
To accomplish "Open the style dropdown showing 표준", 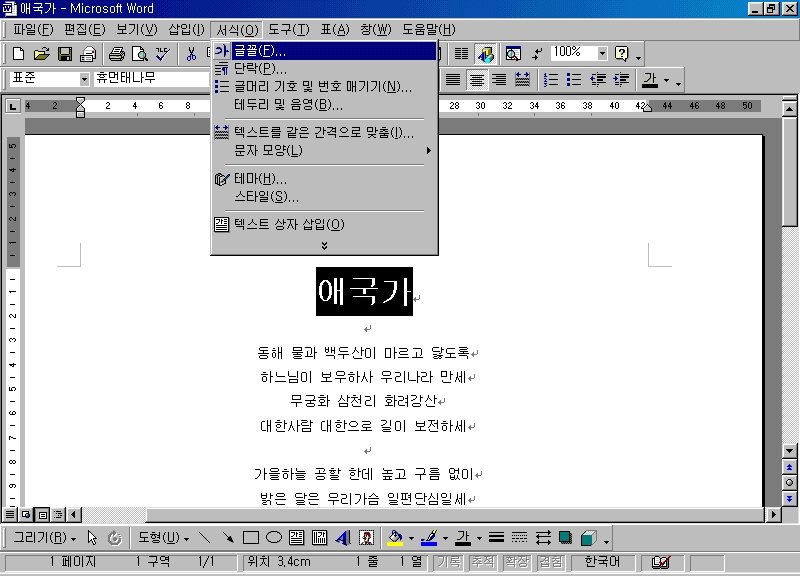I will tap(84, 79).
